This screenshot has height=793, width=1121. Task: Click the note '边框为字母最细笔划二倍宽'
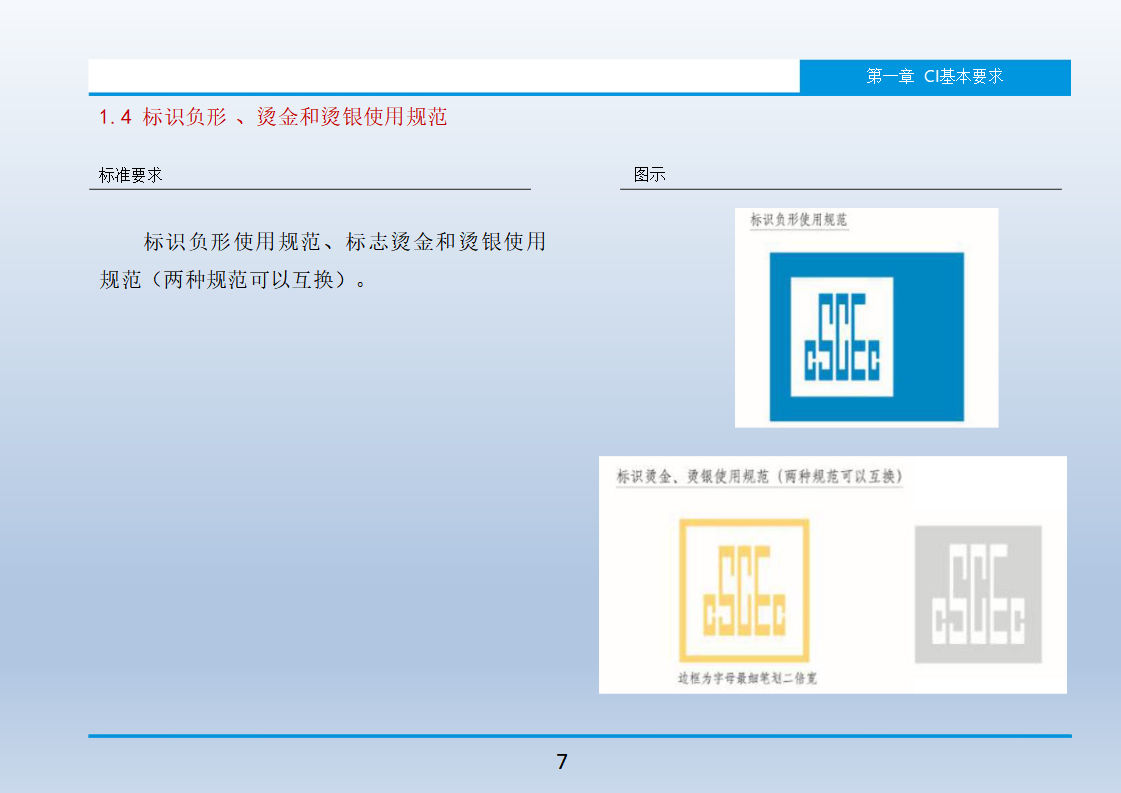[747, 678]
